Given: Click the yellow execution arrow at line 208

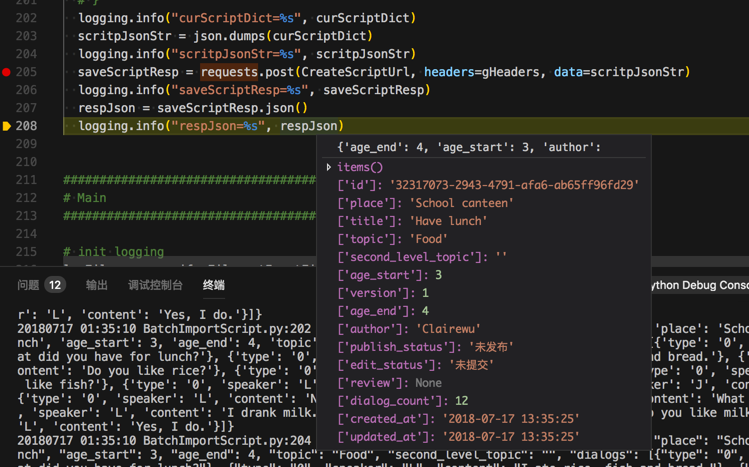Looking at the screenshot, I should (x=6, y=126).
